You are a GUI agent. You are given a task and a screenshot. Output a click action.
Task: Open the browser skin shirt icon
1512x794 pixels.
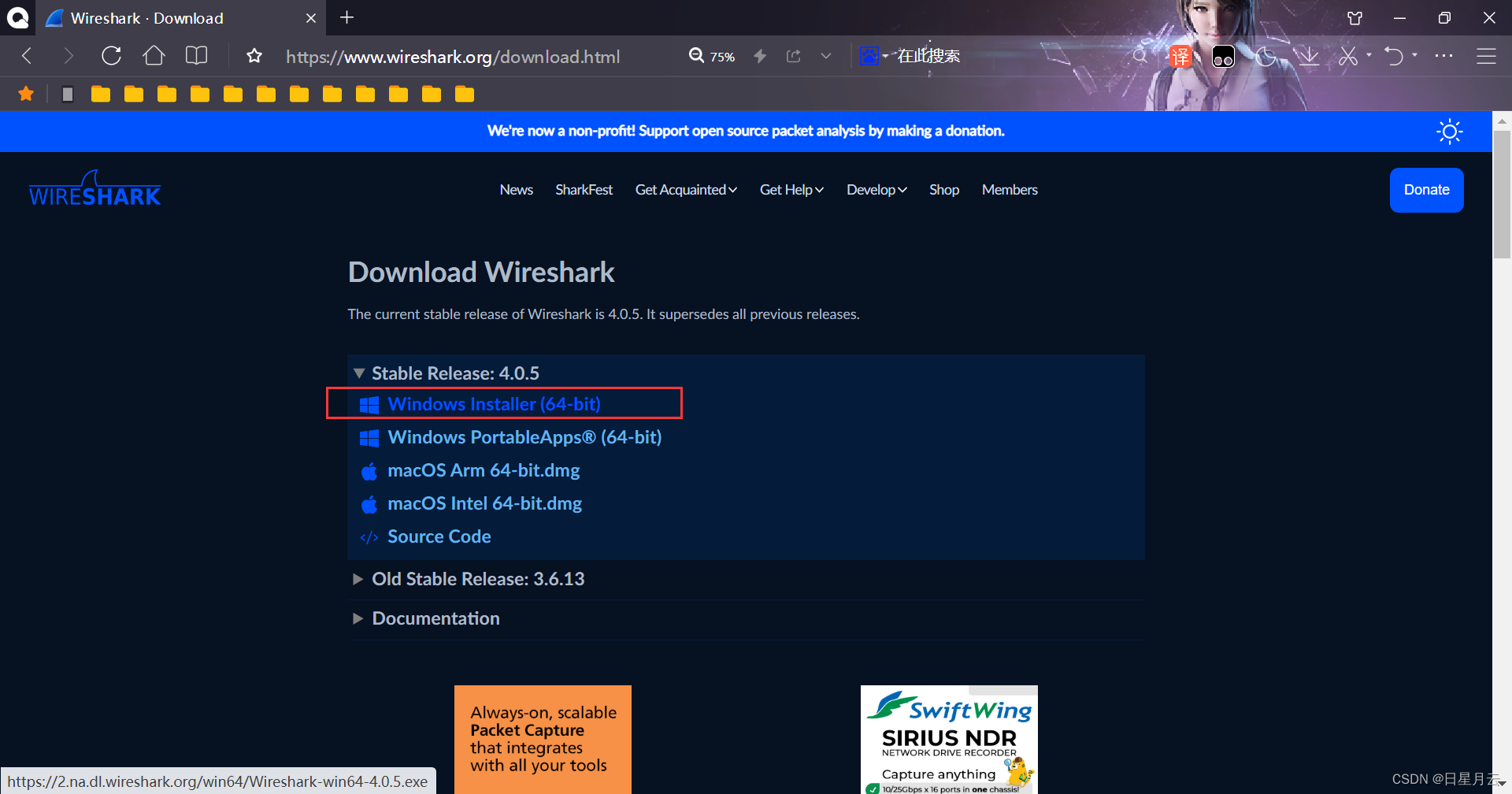click(1355, 17)
